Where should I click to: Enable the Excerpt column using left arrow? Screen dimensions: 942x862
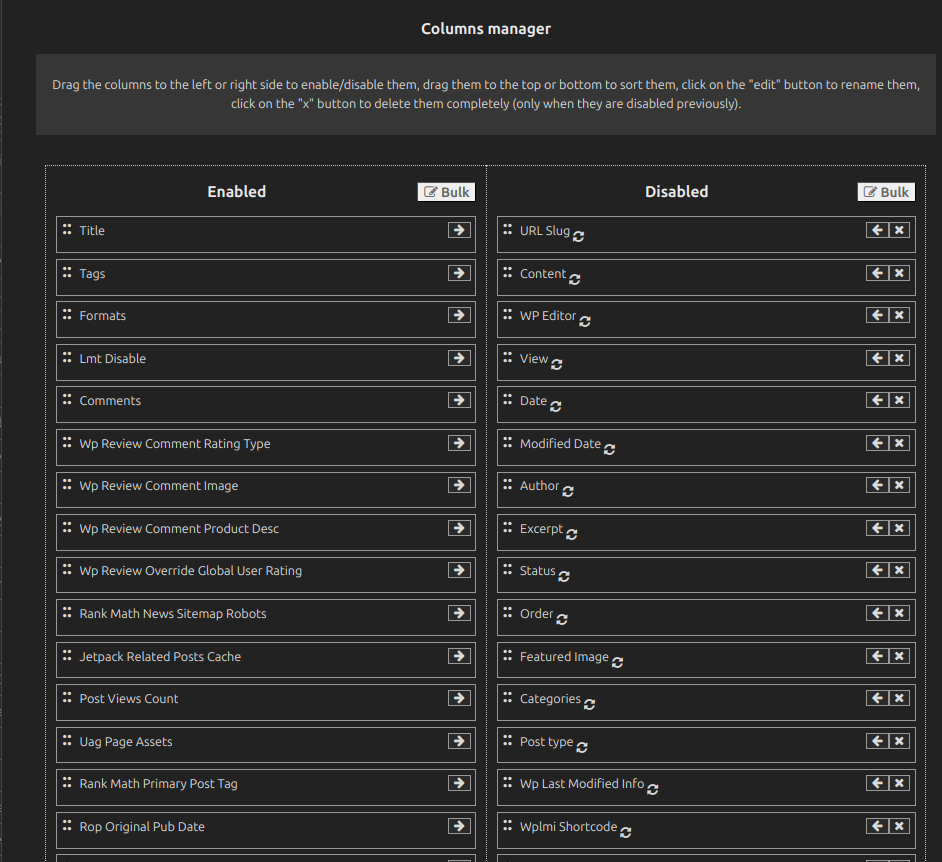(876, 528)
